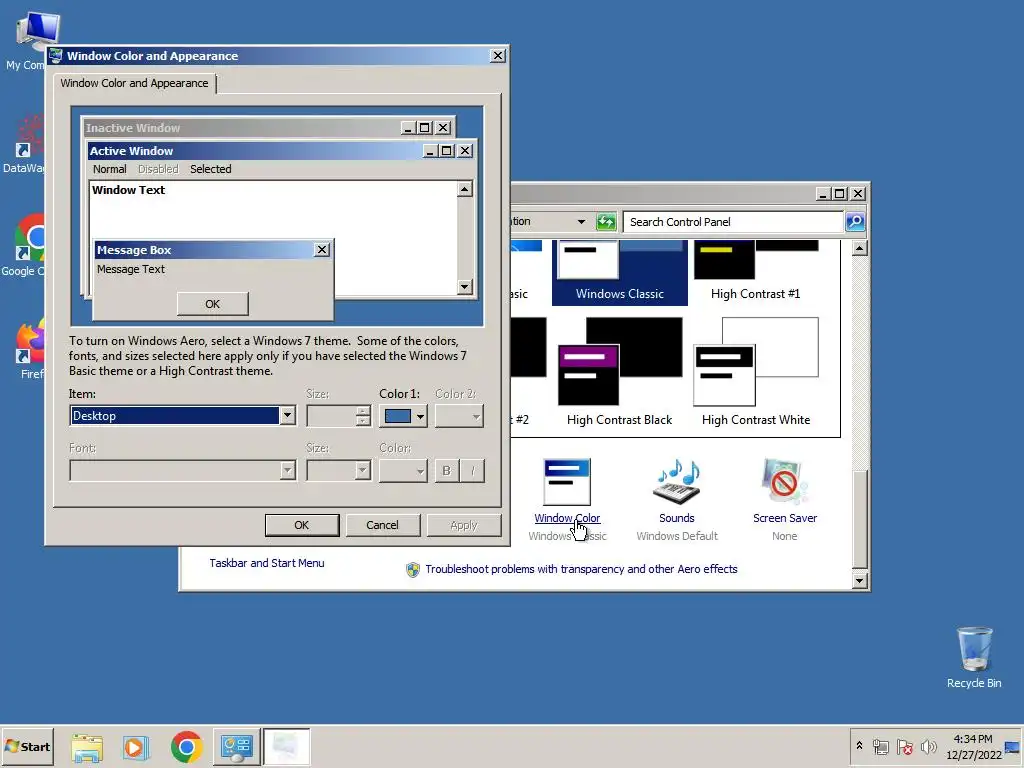The height and width of the screenshot is (768, 1024).
Task: Open Google Chrome from the taskbar
Action: pos(187,746)
